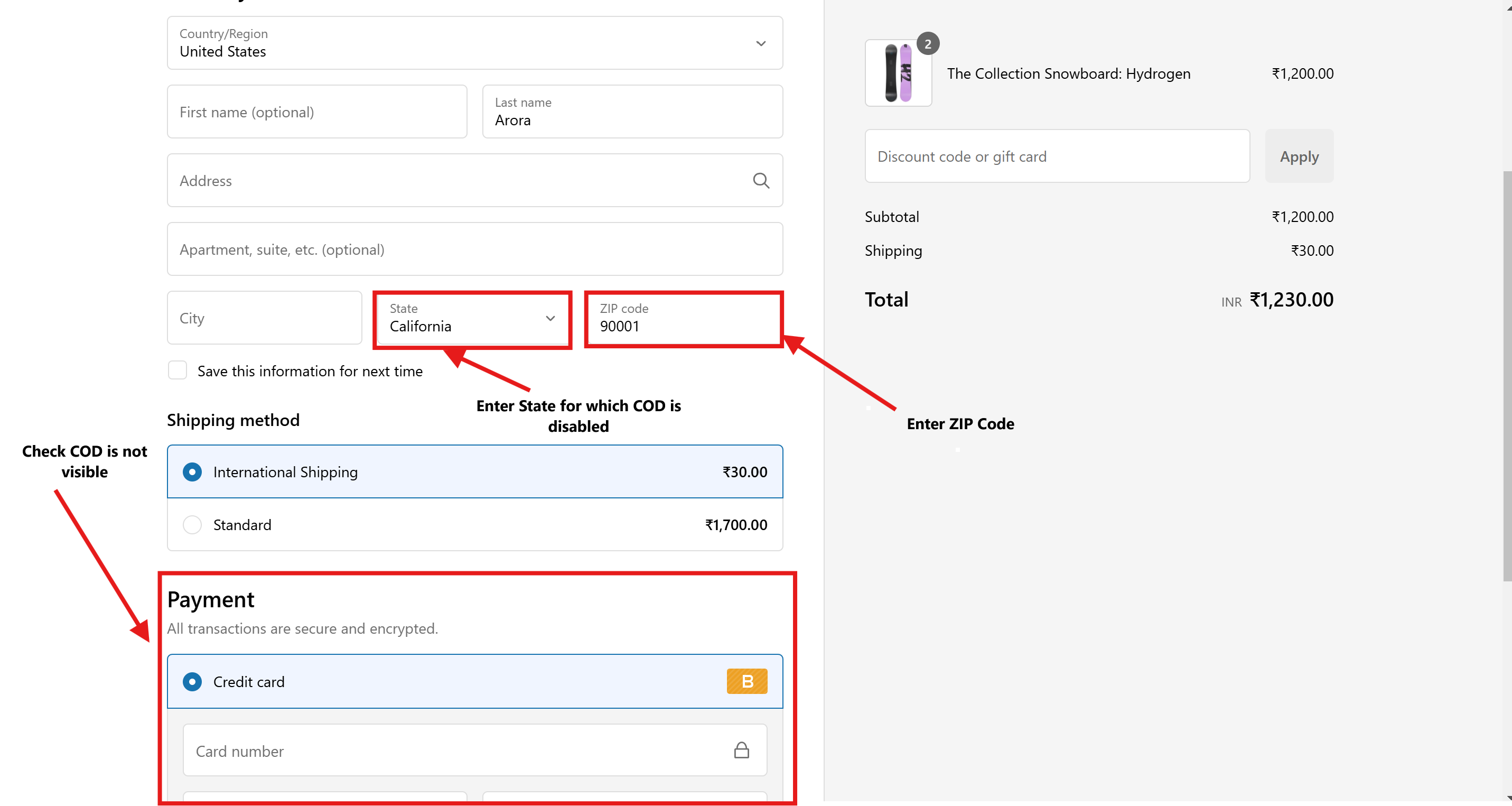Select the Credit card payment option
This screenshot has height=806, width=1512.
click(192, 682)
